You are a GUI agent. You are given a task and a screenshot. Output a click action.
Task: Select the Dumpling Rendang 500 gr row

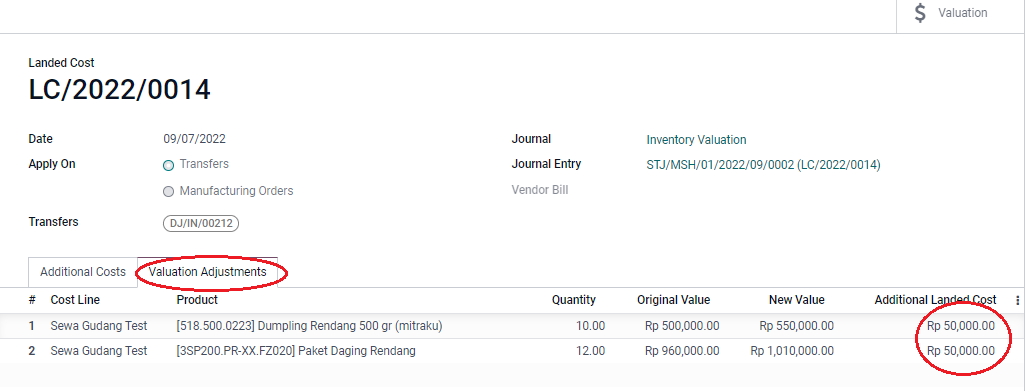point(512,326)
